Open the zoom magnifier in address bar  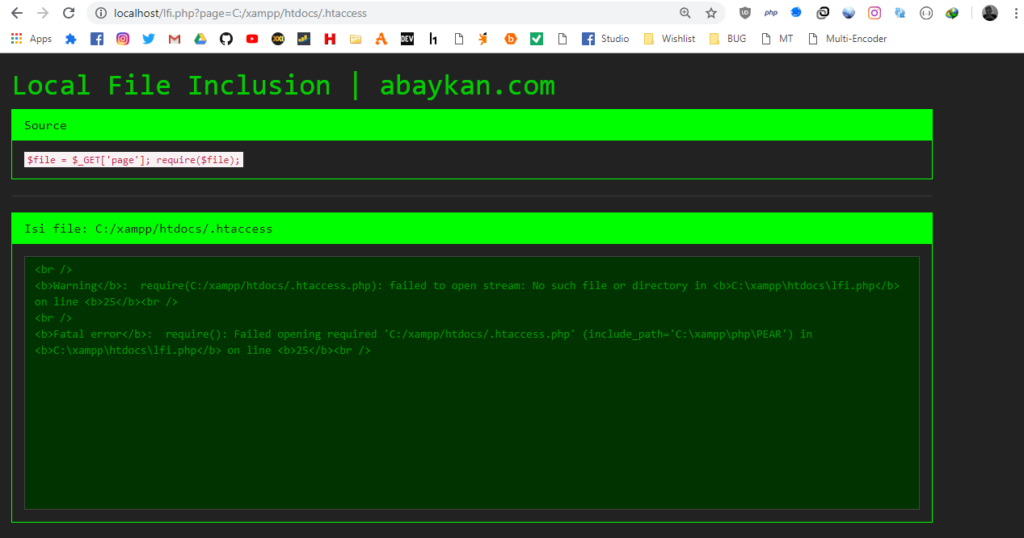685,13
